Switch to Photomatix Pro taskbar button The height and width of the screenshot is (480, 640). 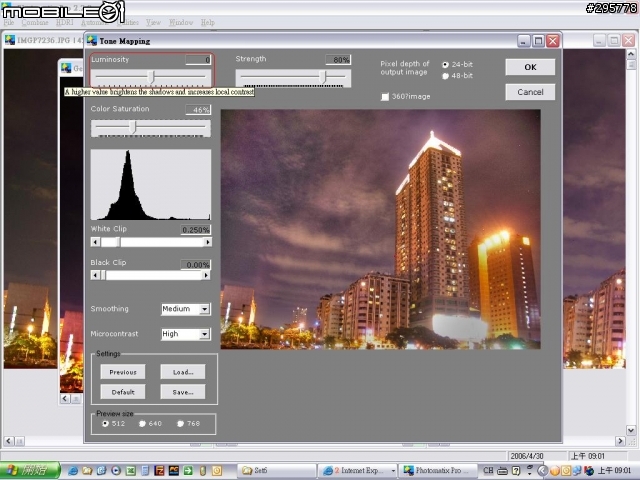coord(438,471)
